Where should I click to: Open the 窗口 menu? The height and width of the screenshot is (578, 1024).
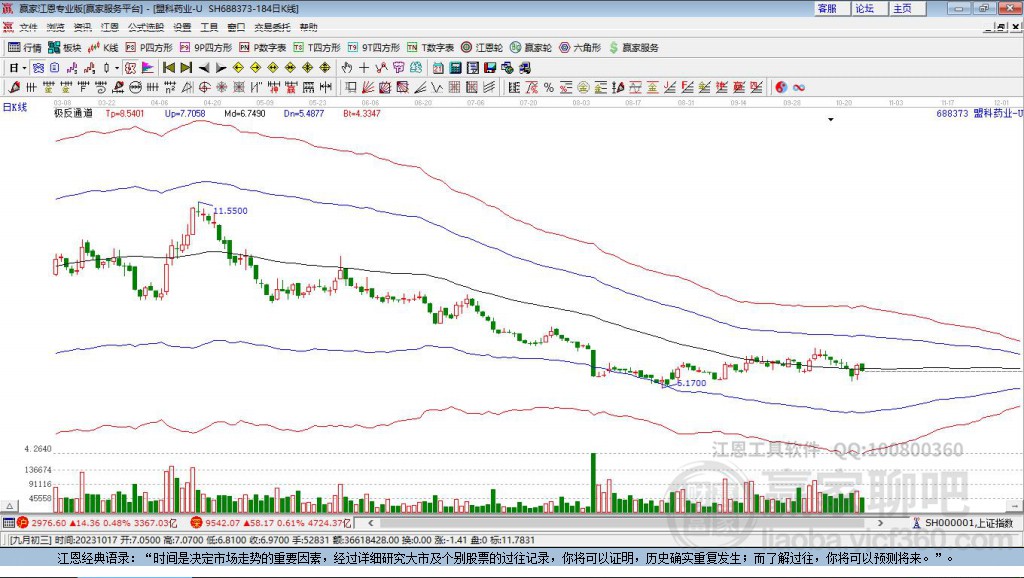[x=236, y=27]
